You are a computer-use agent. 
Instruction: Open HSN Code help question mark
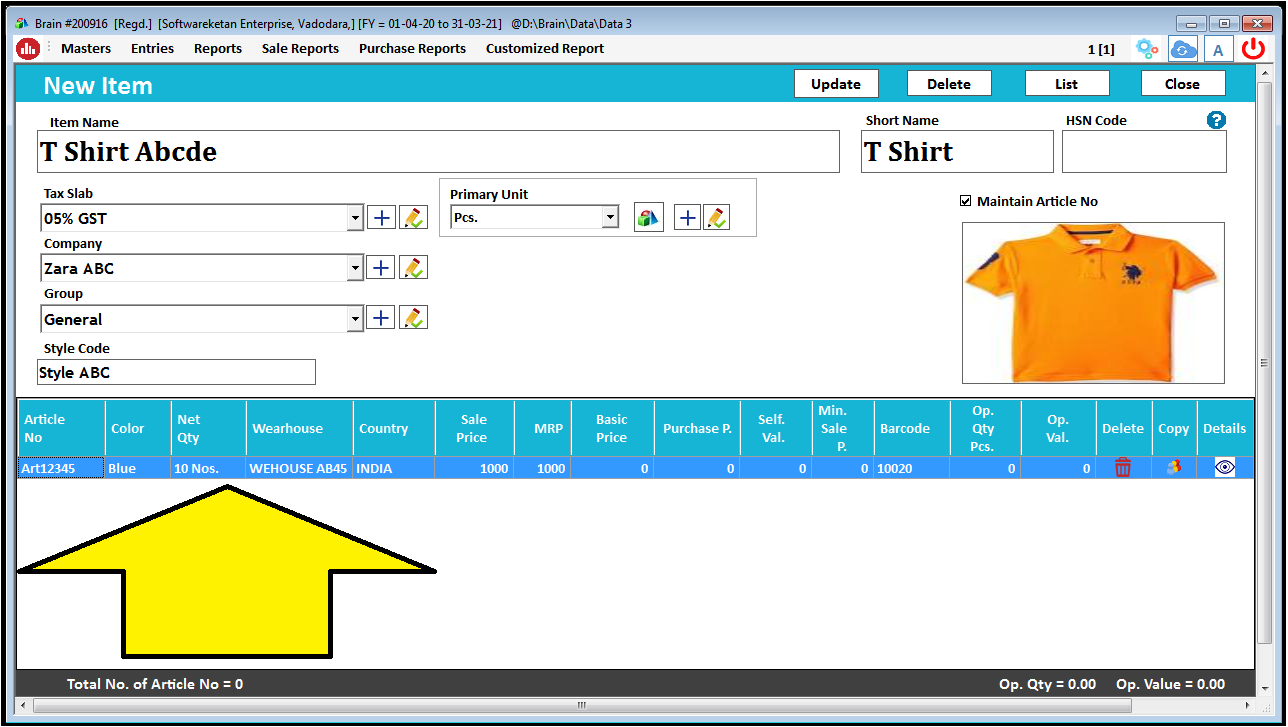point(1216,119)
